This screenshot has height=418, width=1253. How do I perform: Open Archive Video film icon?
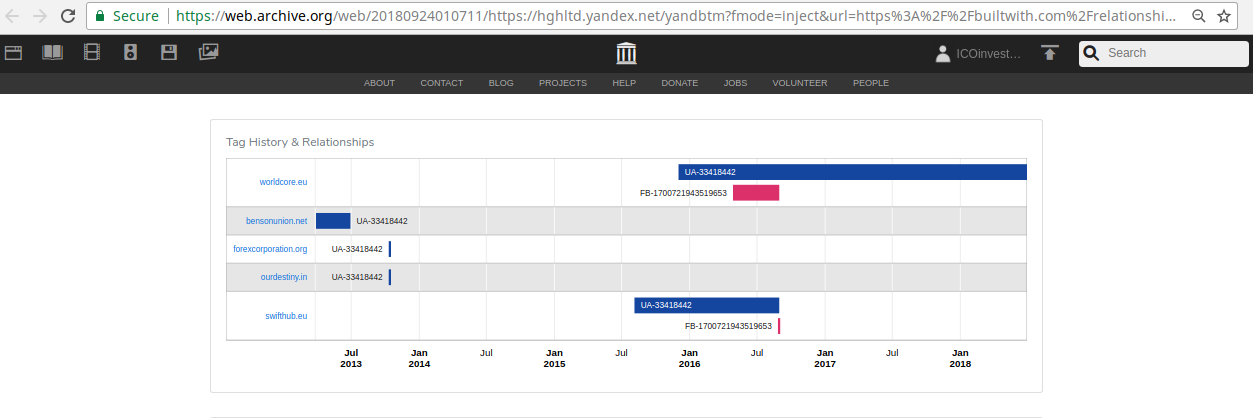(92, 53)
